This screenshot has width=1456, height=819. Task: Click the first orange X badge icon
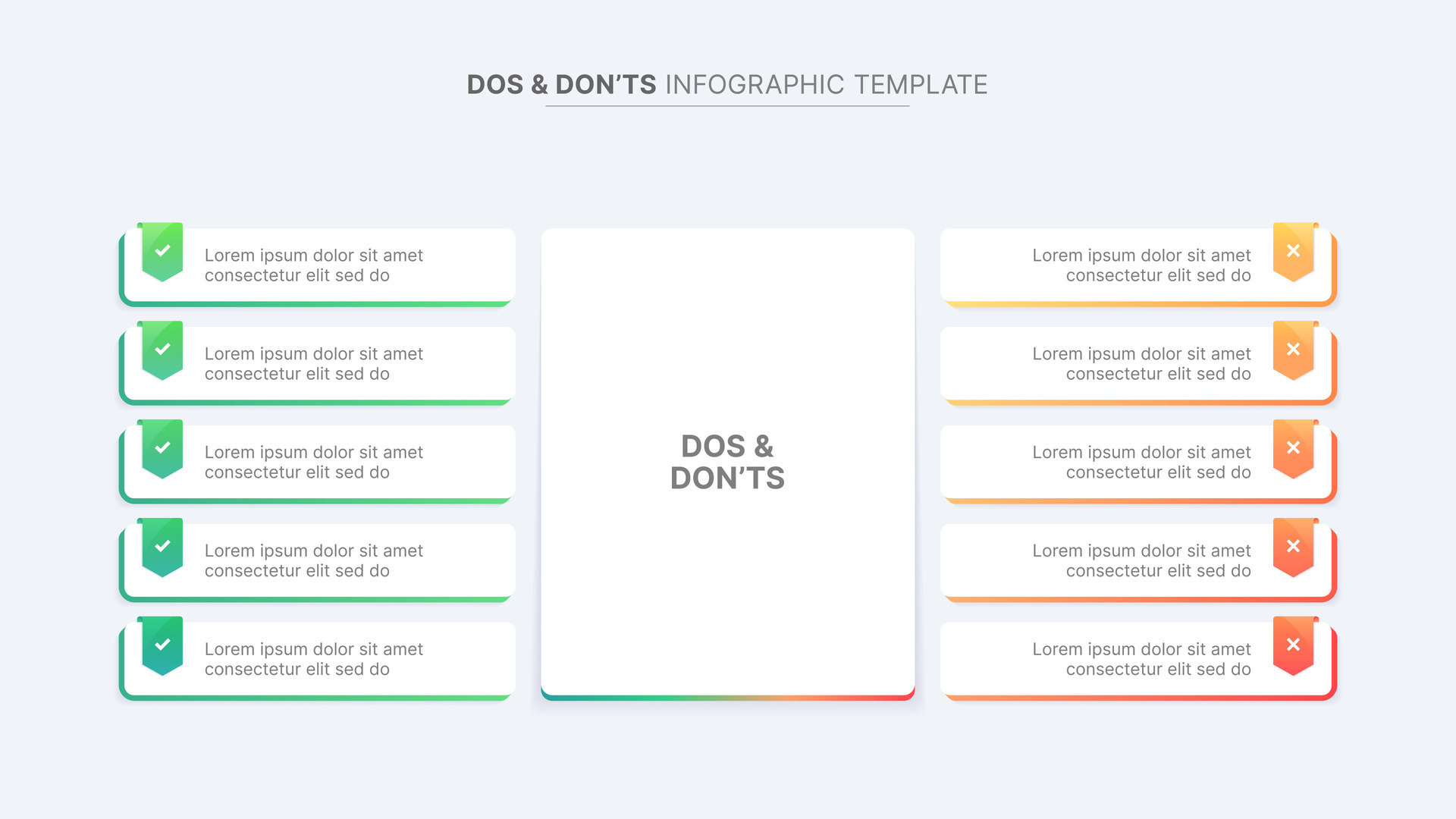coord(1294,250)
